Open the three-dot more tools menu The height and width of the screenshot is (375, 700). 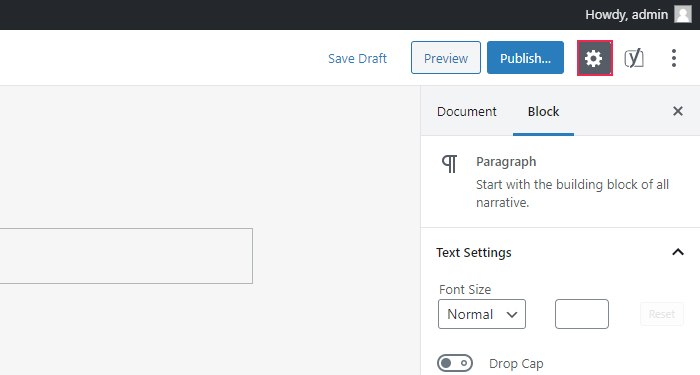click(674, 58)
